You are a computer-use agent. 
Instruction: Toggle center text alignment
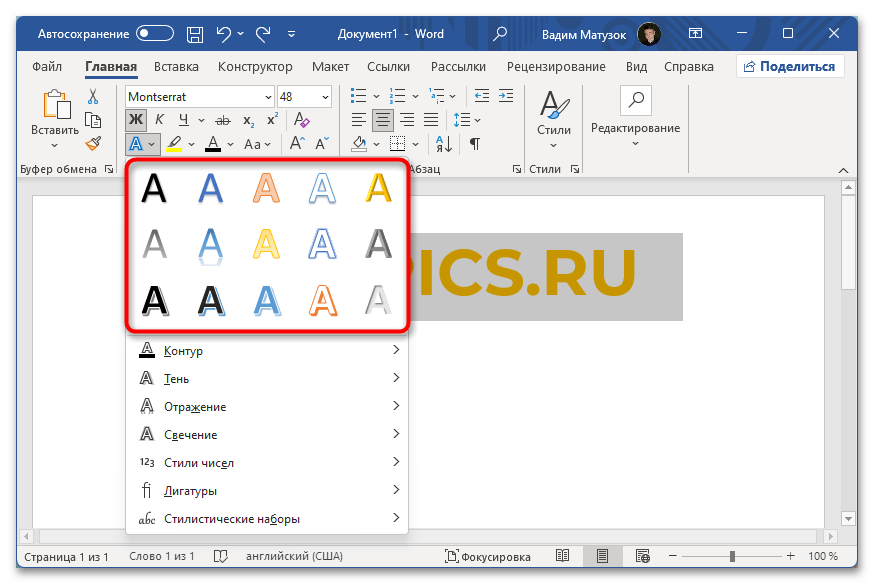[382, 121]
